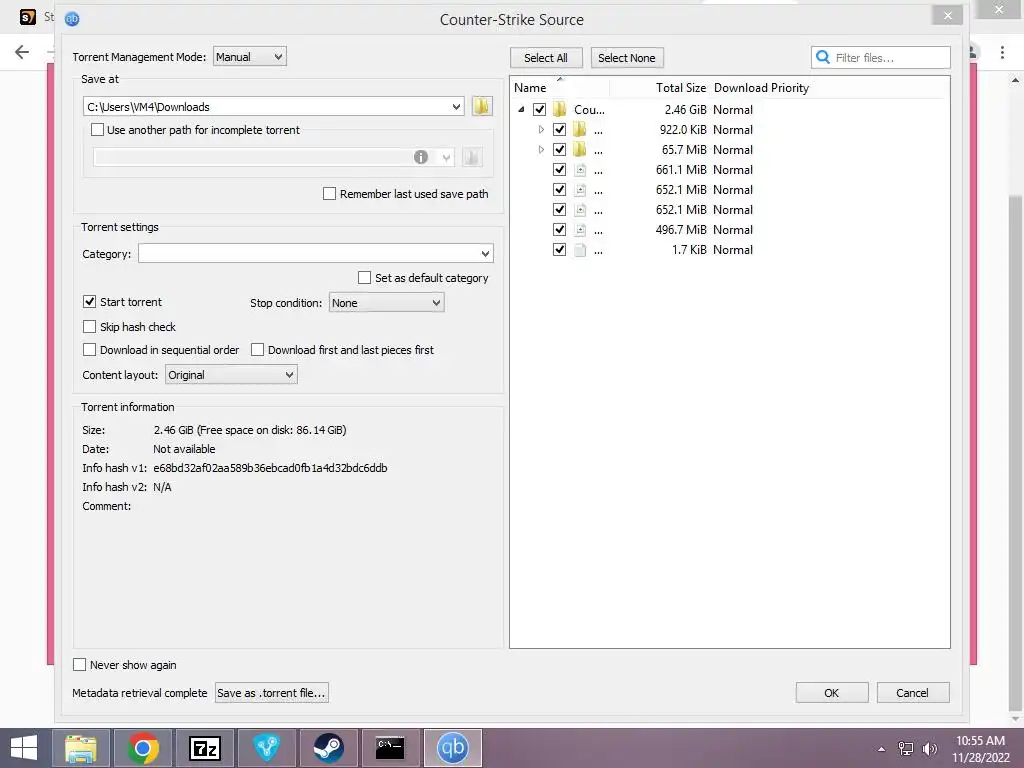Uncheck the 2.46 GiB root folder checkbox
This screenshot has width=1024, height=768.
539,109
